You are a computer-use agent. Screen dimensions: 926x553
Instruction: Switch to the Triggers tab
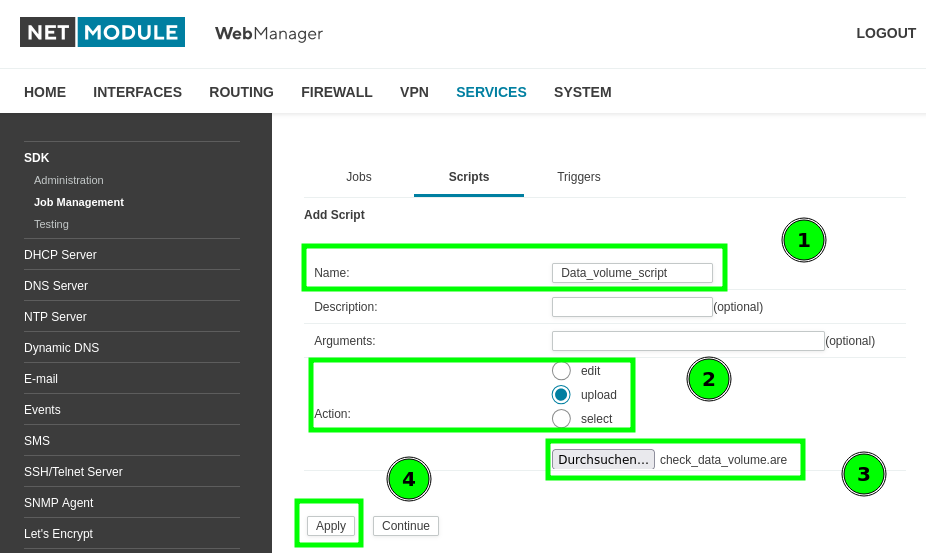(x=578, y=177)
